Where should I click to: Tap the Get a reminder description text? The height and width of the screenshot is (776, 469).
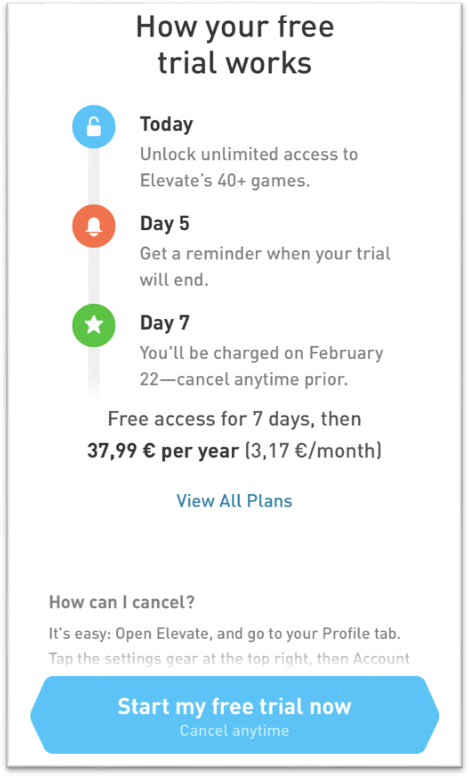pos(265,266)
